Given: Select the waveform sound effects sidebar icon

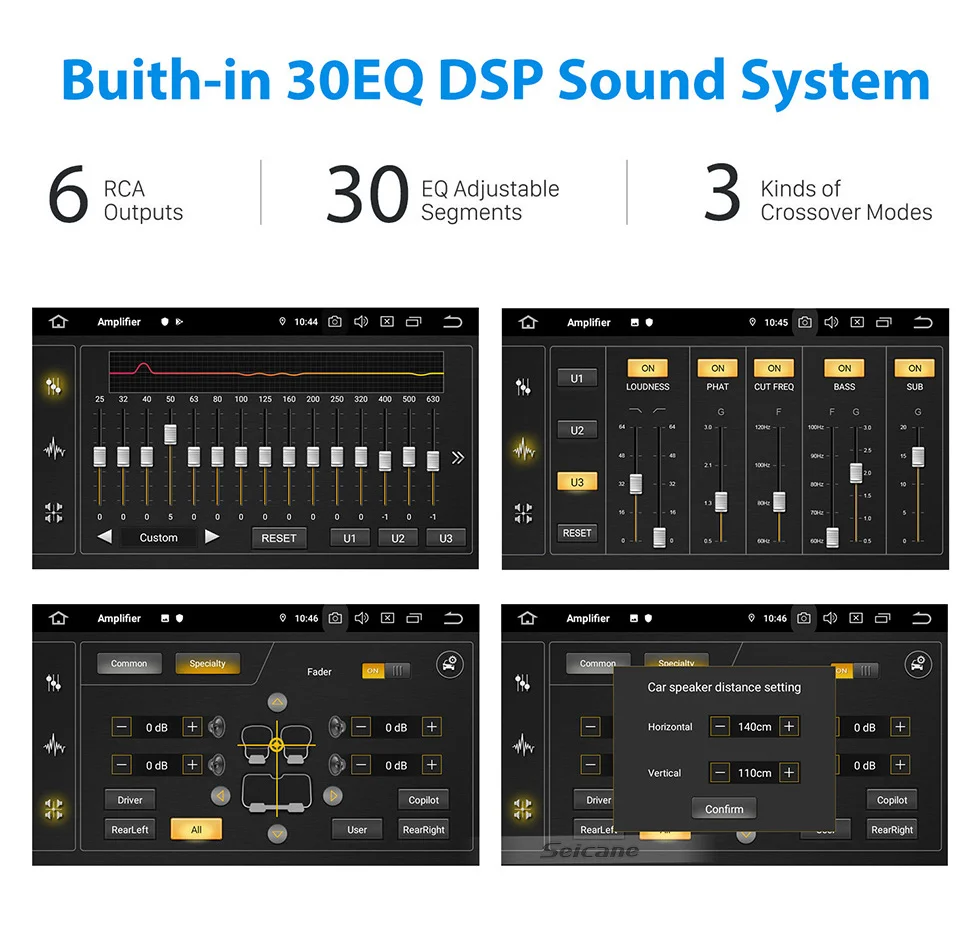Looking at the screenshot, I should pos(524,449).
